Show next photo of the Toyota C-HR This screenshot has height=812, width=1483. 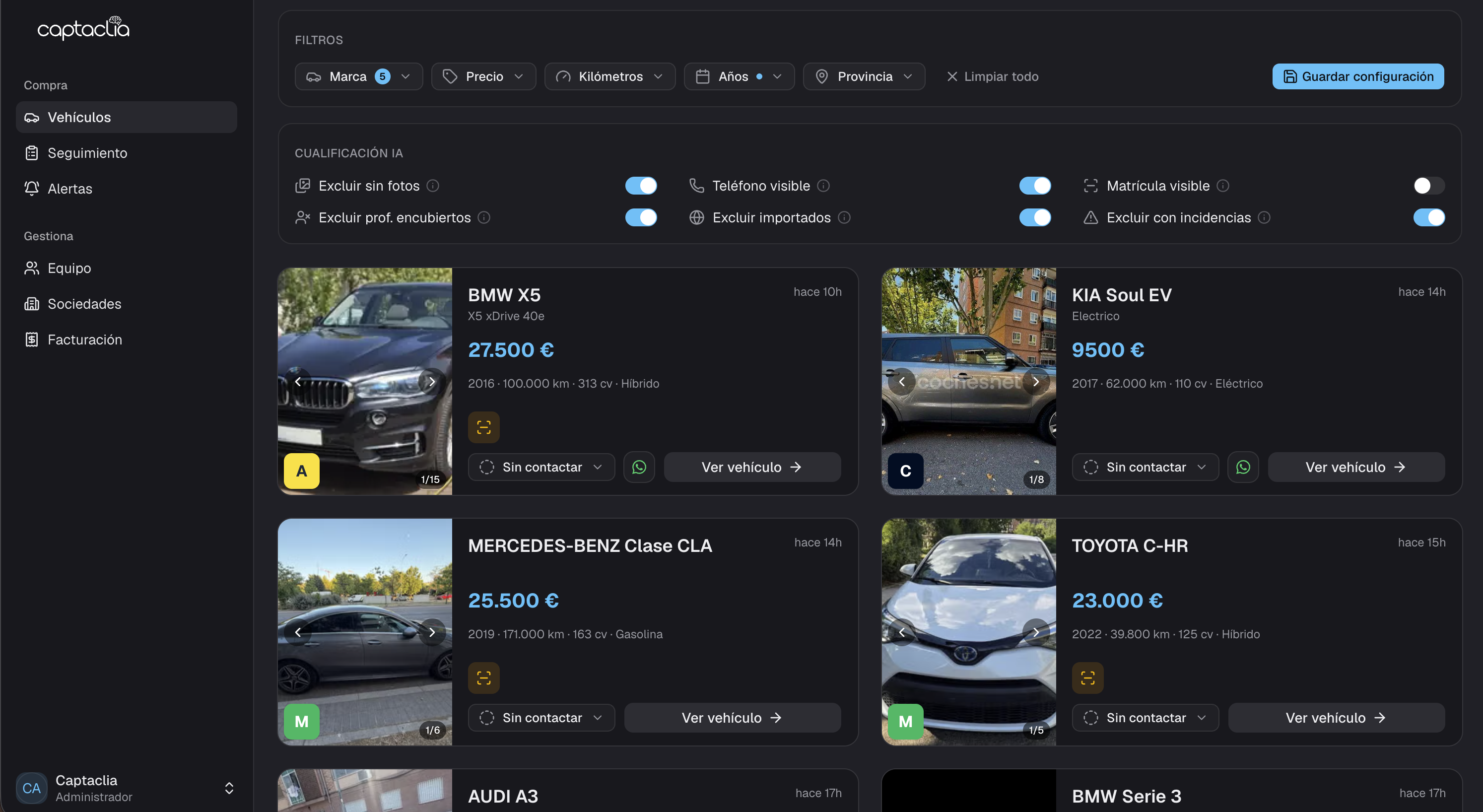pyautogui.click(x=1036, y=632)
